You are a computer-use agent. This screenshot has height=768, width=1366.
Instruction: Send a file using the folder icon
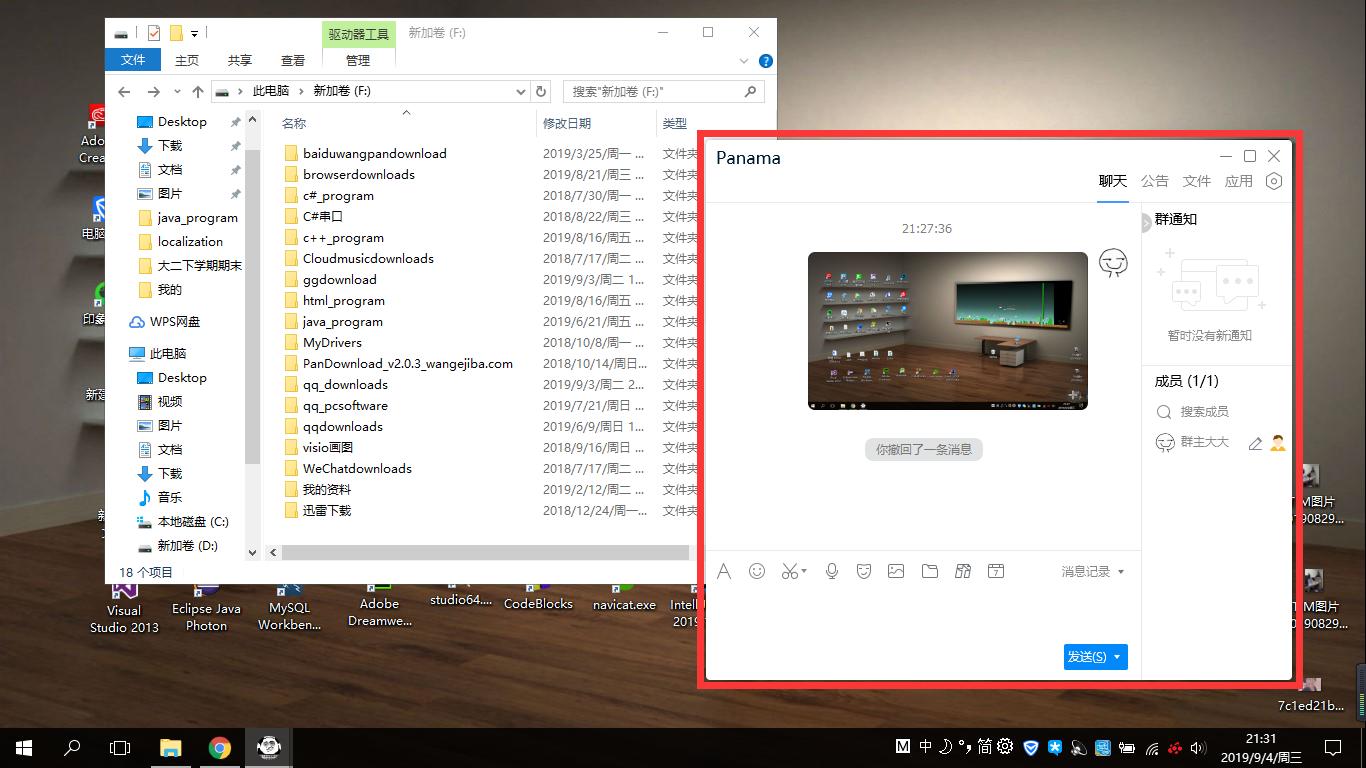pos(929,570)
